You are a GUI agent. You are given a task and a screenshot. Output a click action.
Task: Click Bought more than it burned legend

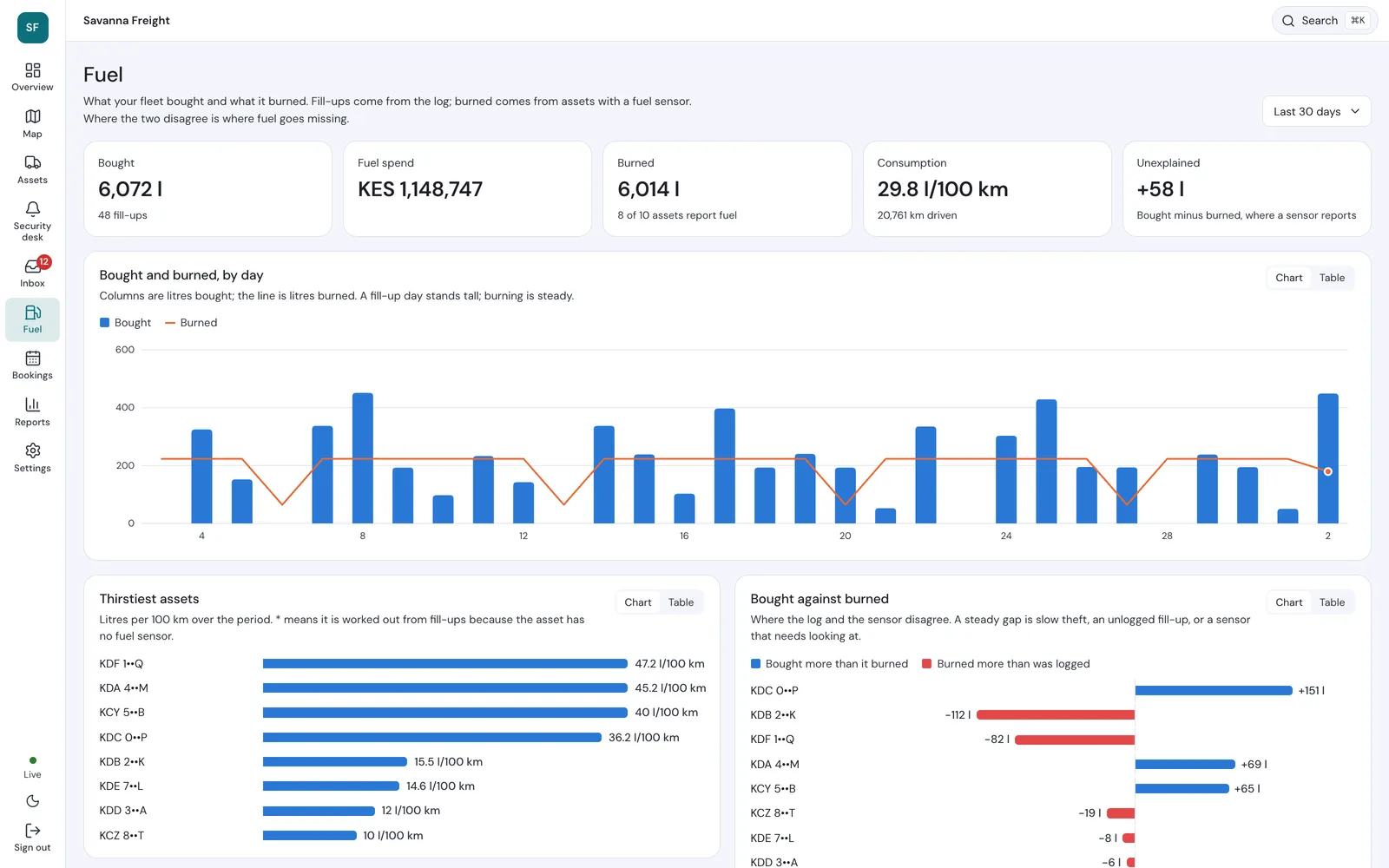(x=829, y=664)
